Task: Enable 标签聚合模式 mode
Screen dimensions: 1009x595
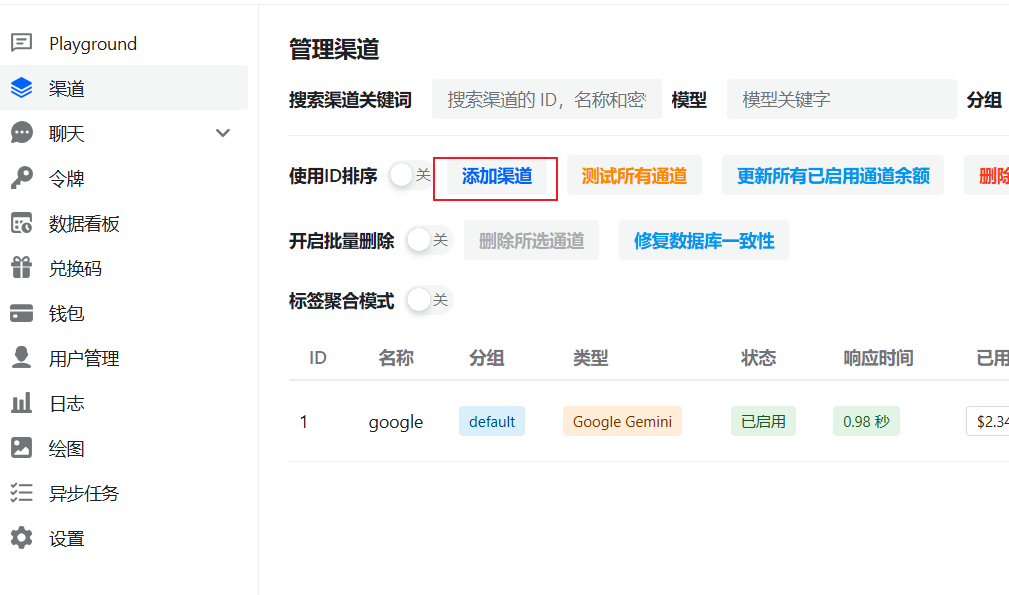Action: point(427,300)
